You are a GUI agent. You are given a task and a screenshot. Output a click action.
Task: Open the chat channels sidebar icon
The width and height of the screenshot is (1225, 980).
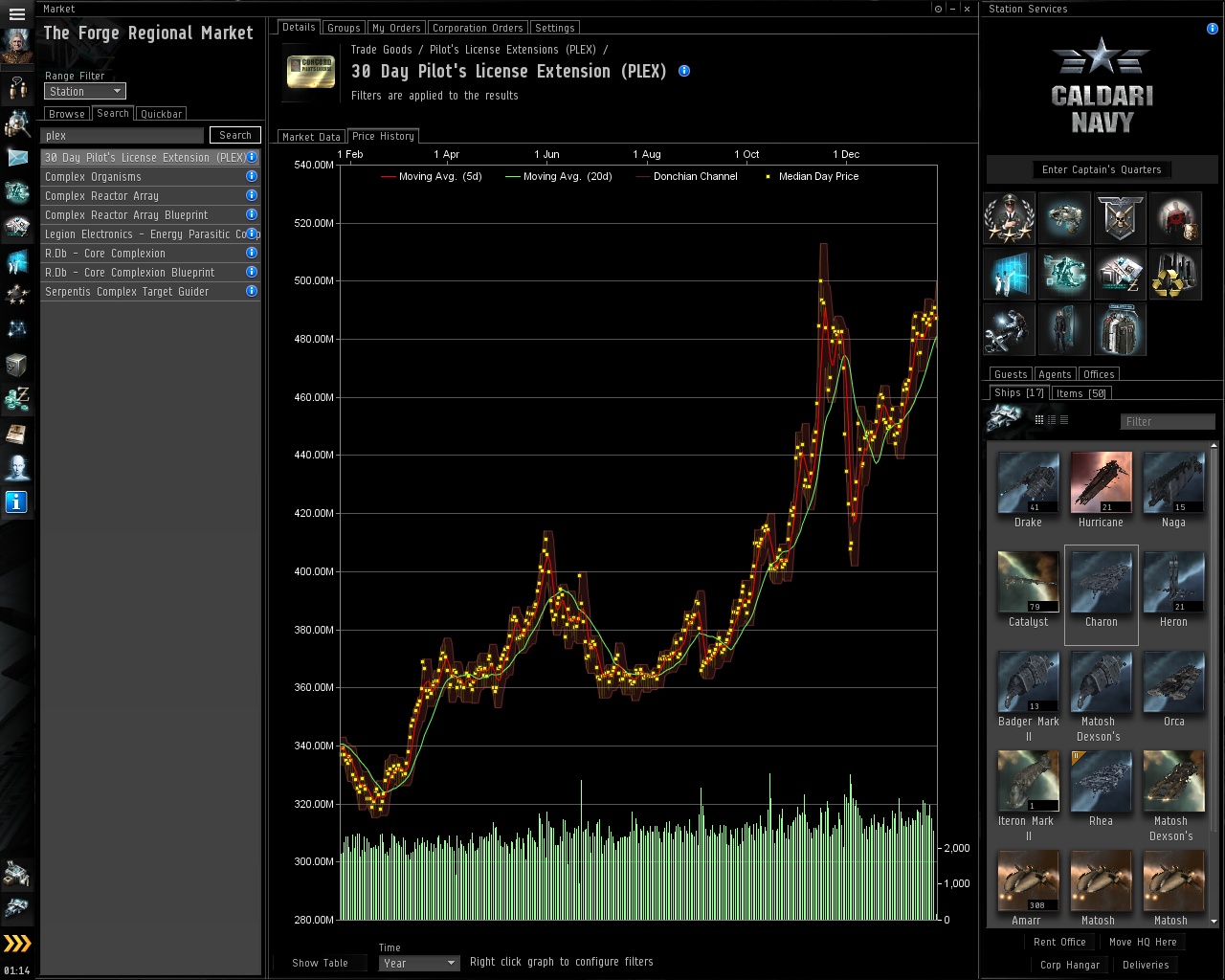pyautogui.click(x=16, y=88)
